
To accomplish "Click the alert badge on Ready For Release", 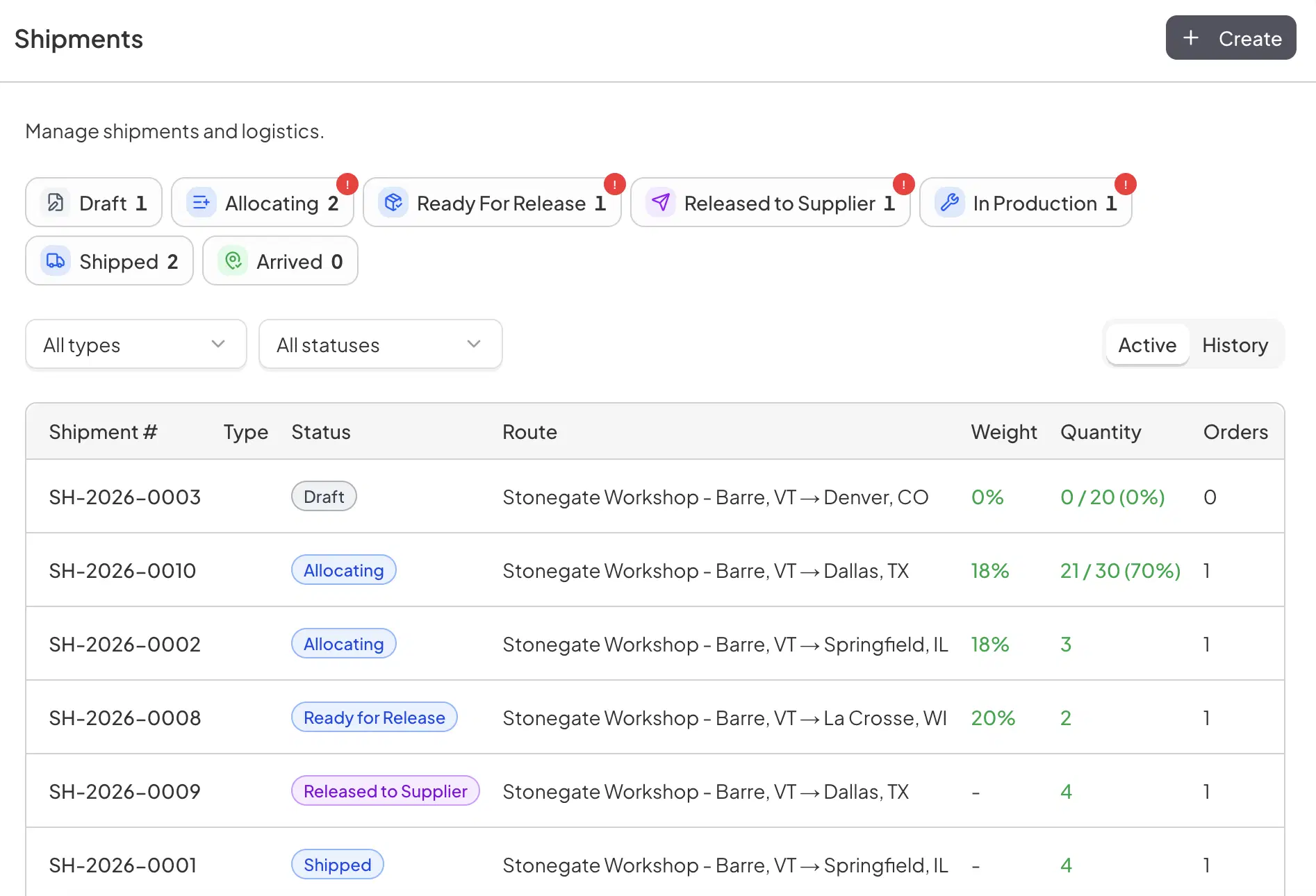I will click(x=614, y=184).
